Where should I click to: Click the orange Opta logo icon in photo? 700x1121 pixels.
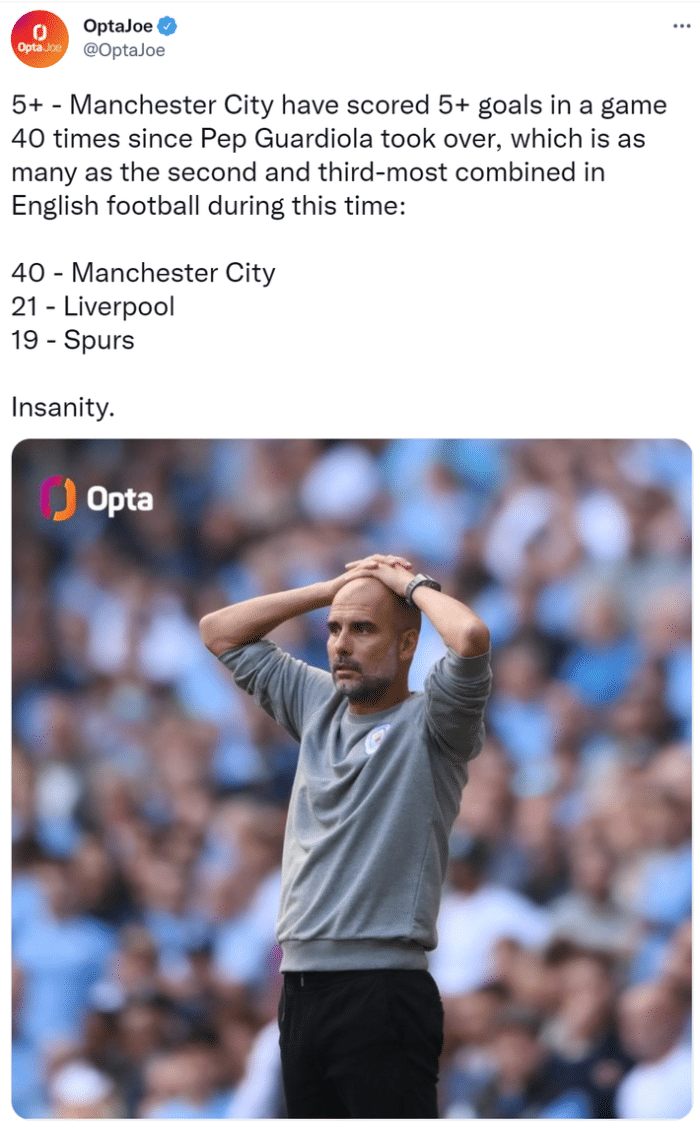click(x=58, y=497)
